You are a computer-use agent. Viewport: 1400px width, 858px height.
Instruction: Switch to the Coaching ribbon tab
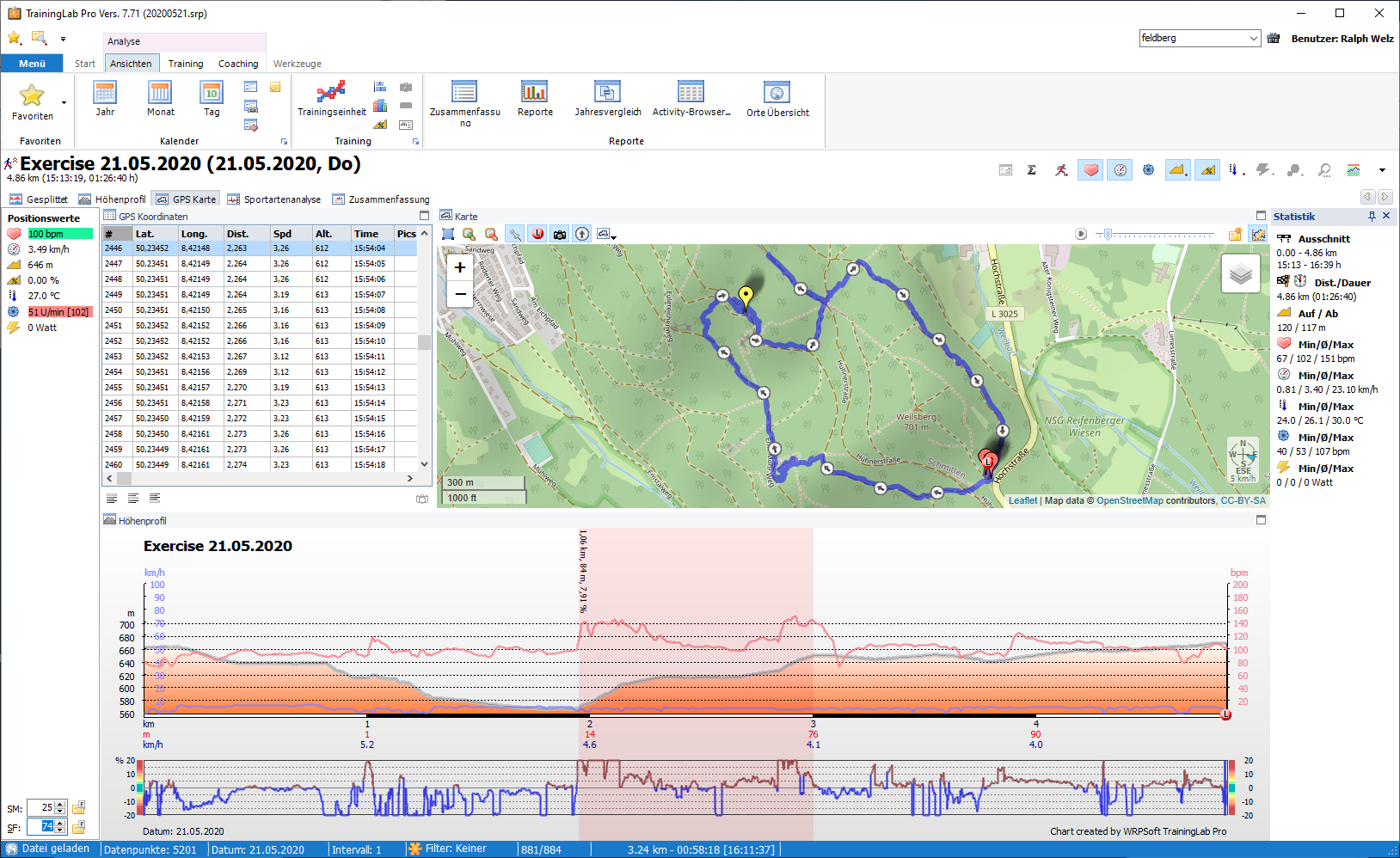[x=238, y=64]
